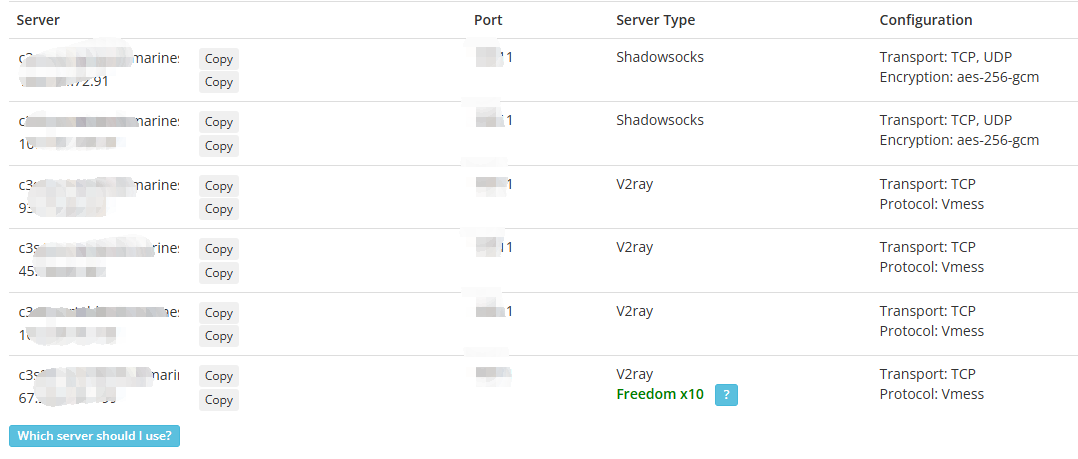This screenshot has height=459, width=1078.
Task: Click the Server column header
Action: 38,20
